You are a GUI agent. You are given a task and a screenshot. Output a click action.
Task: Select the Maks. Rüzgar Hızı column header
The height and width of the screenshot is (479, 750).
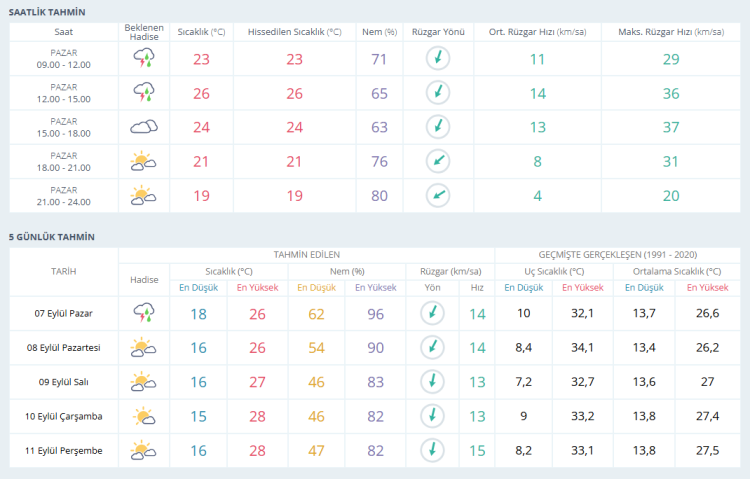[x=670, y=32]
